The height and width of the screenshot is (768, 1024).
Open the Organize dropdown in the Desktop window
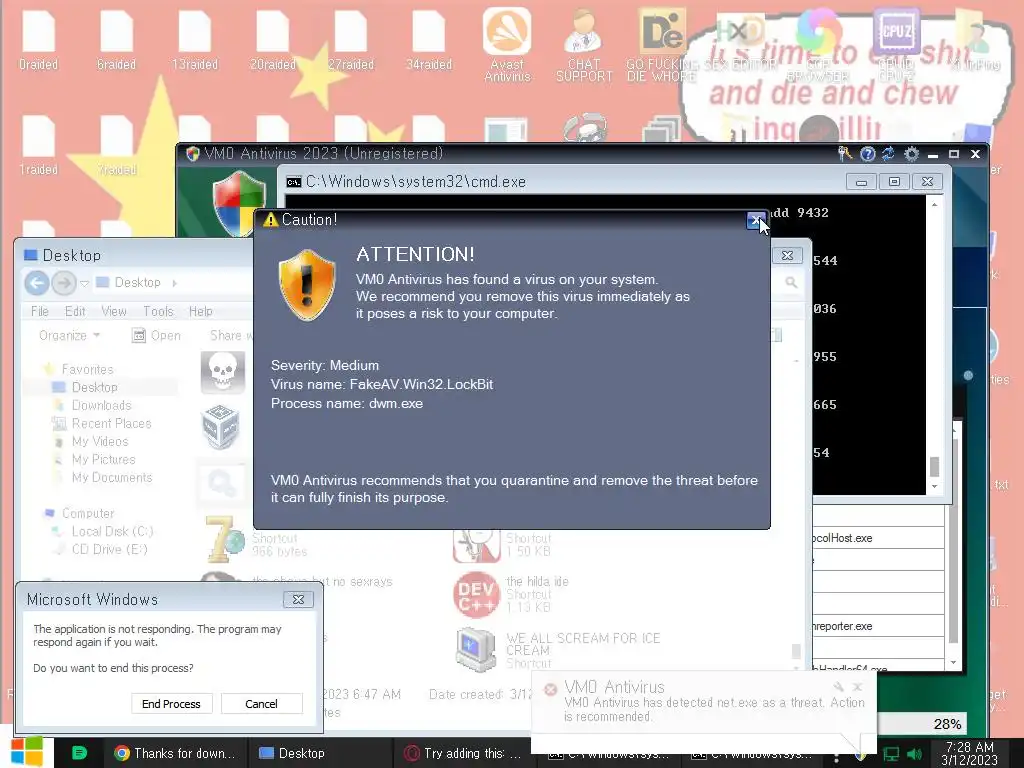pyautogui.click(x=69, y=335)
